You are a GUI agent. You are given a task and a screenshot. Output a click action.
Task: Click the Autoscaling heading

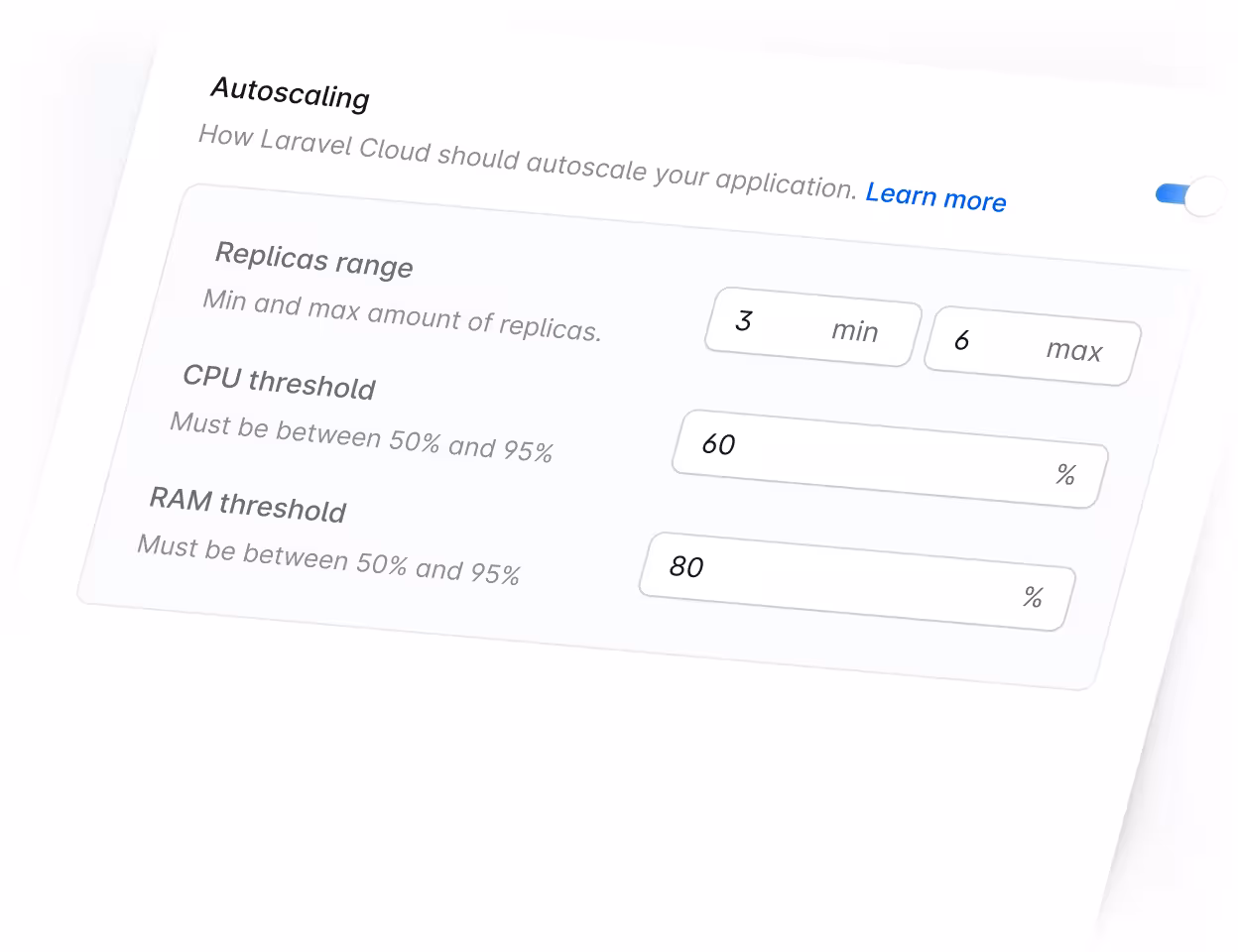pos(290,94)
